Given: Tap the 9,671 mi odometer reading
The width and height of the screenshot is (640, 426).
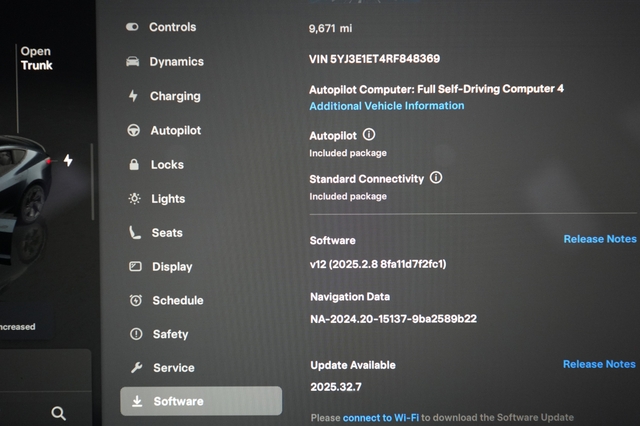Looking at the screenshot, I should click(x=330, y=29).
